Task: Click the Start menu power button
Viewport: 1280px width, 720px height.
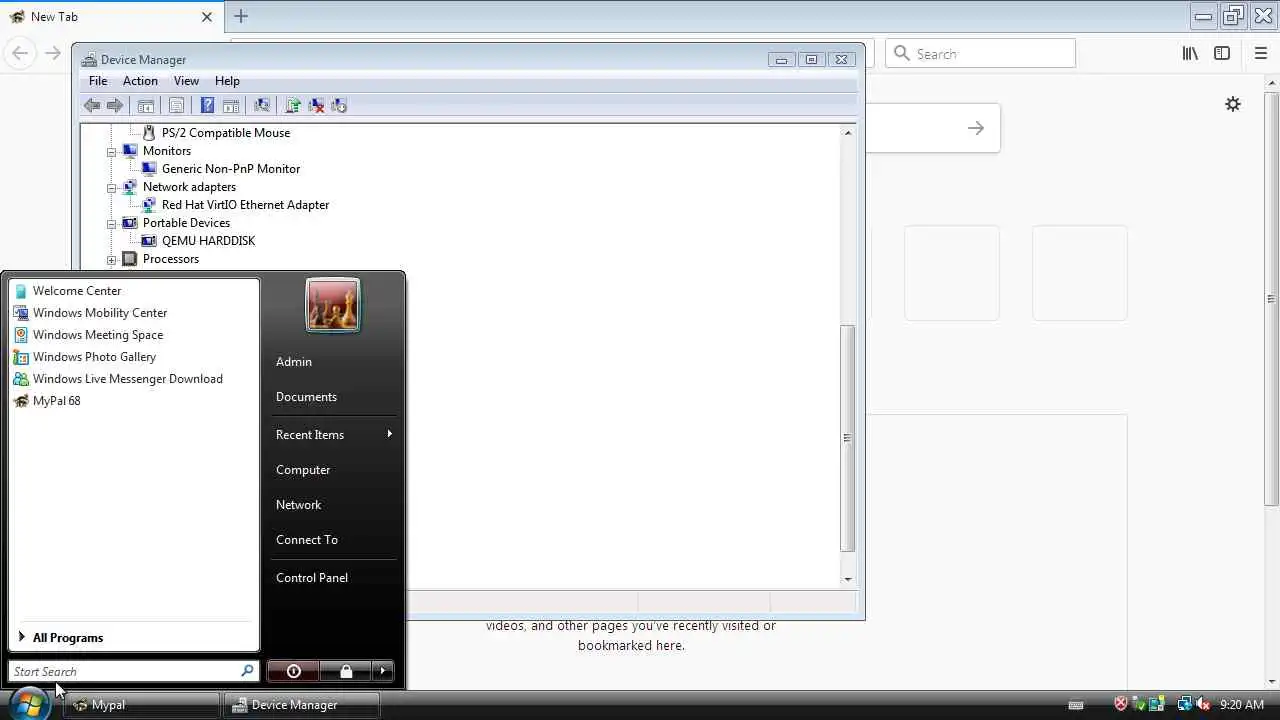Action: (294, 671)
